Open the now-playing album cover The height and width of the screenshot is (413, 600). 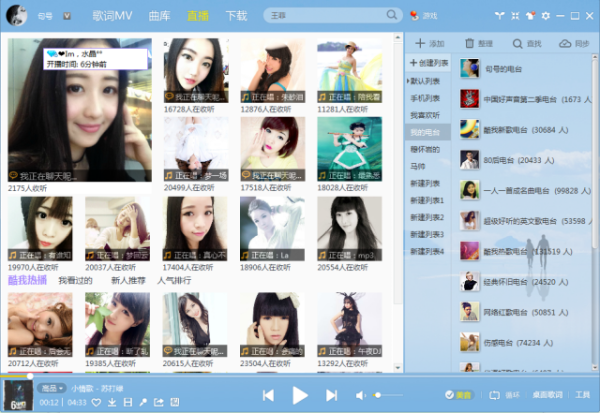click(x=18, y=395)
